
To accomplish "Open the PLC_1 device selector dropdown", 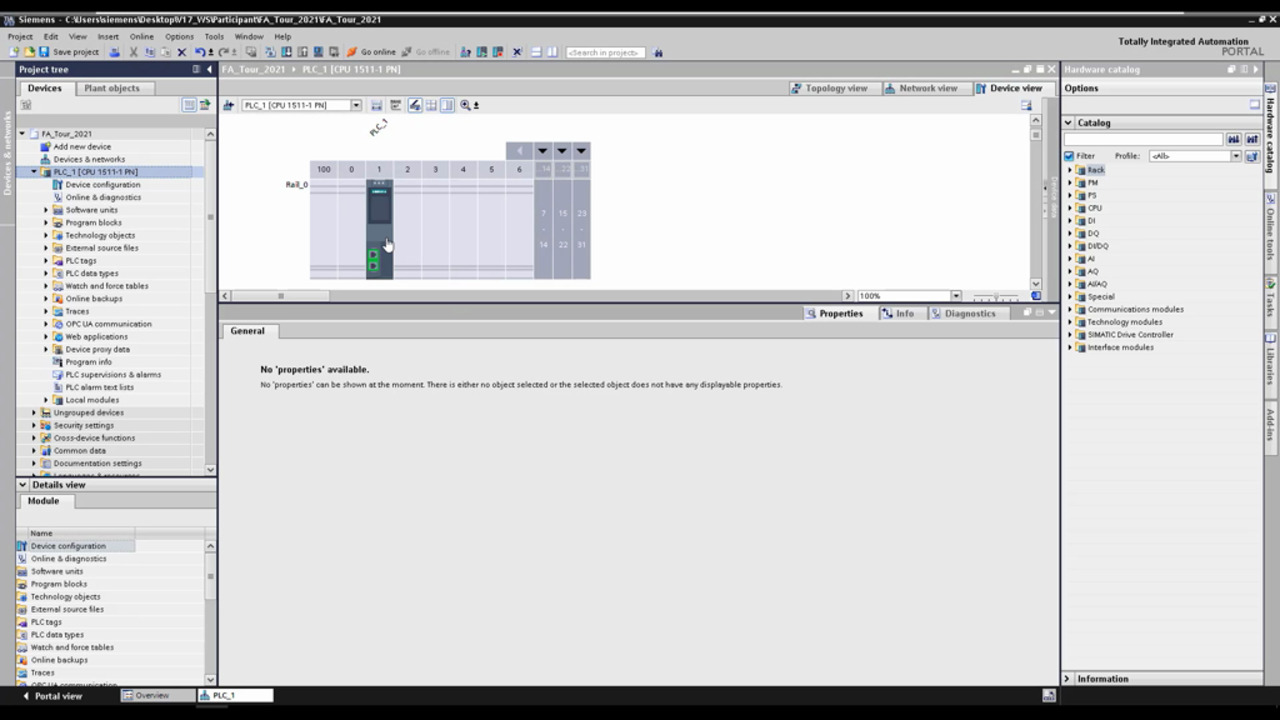I will pos(355,105).
